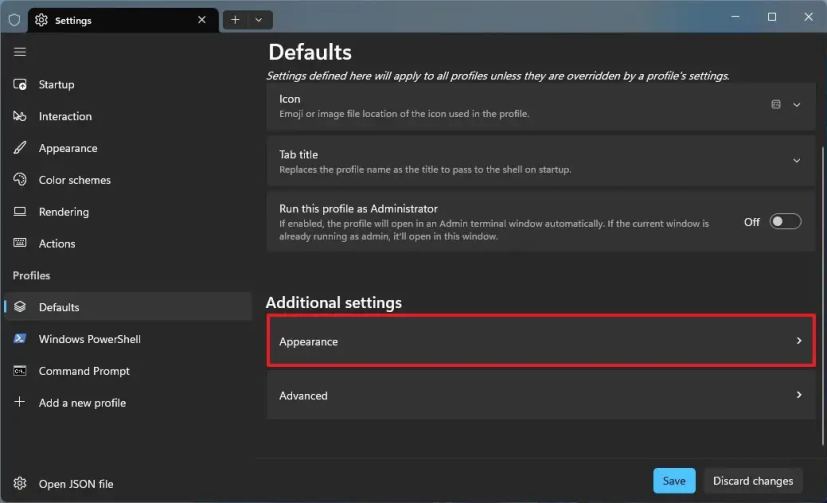The width and height of the screenshot is (827, 503).
Task: Open the new tab dropdown arrow
Action: coord(259,19)
